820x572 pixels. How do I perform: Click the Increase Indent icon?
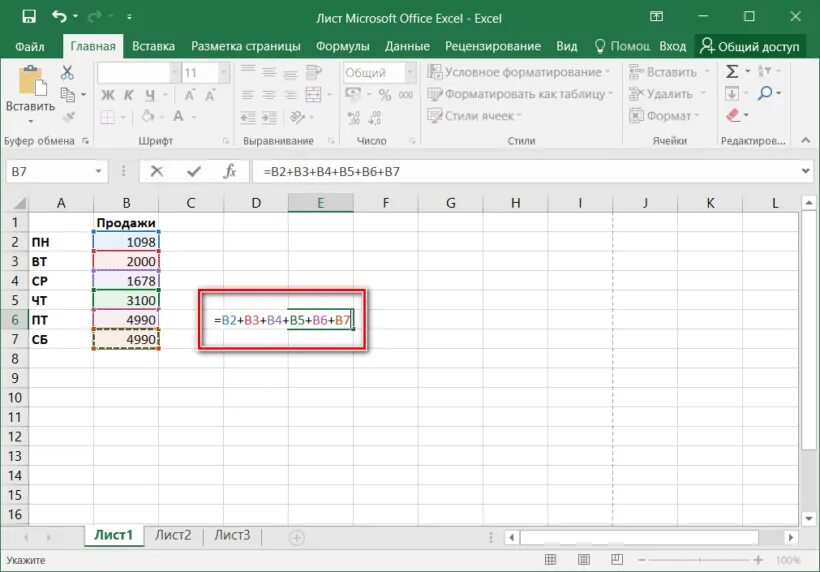269,117
